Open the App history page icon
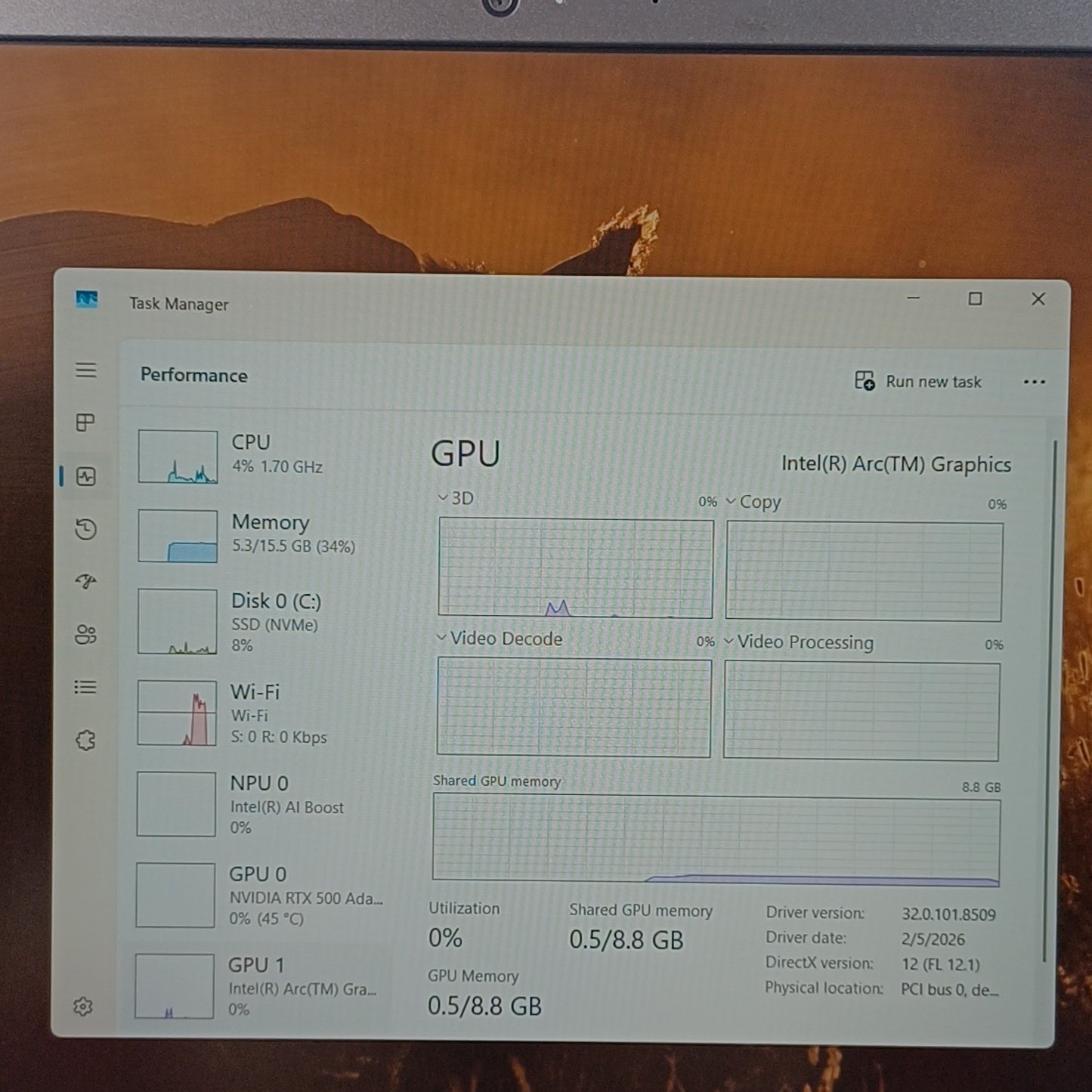 [x=85, y=529]
